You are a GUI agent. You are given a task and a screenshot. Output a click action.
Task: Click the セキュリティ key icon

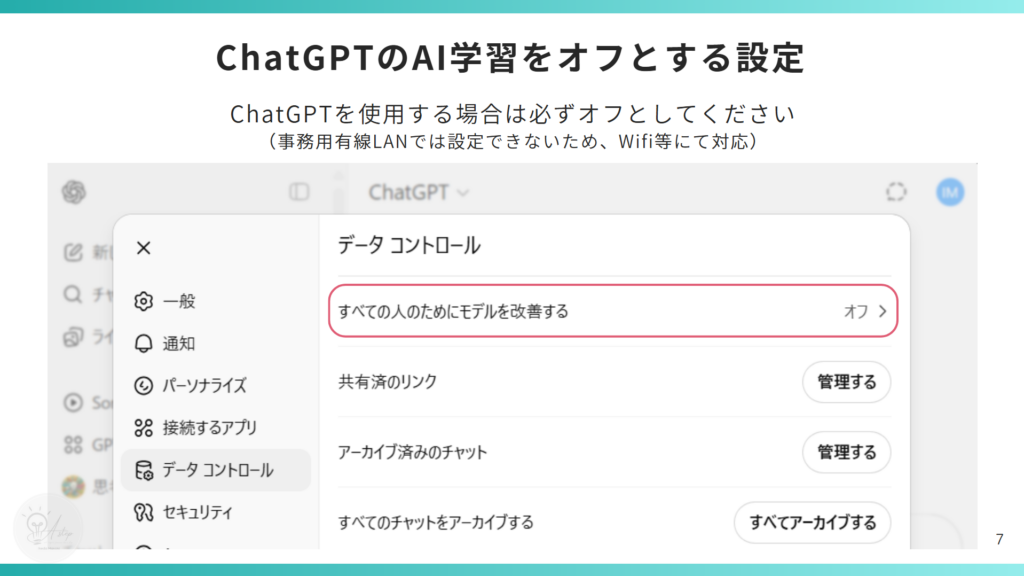coord(143,512)
